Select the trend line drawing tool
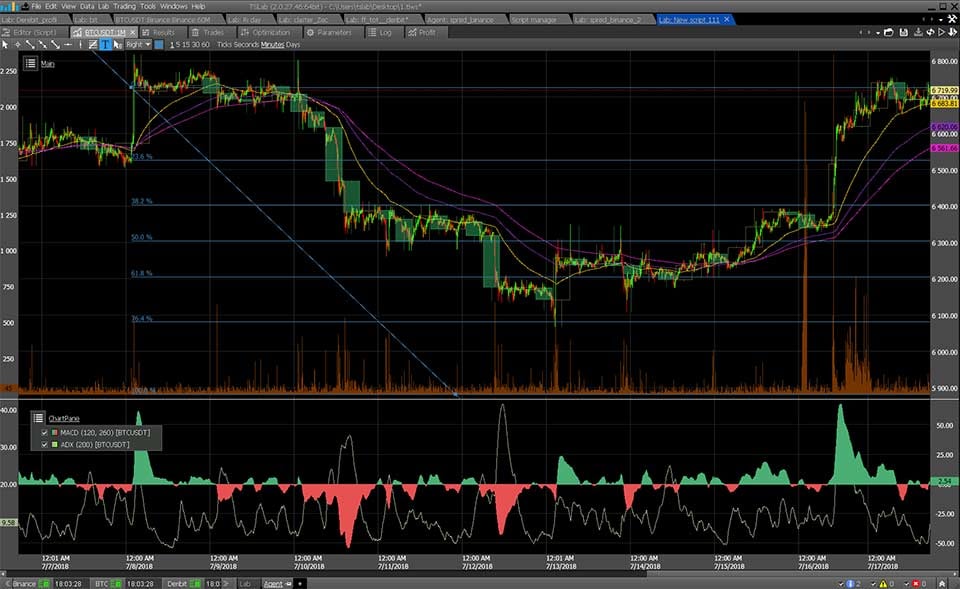Image resolution: width=960 pixels, height=589 pixels. coord(29,45)
